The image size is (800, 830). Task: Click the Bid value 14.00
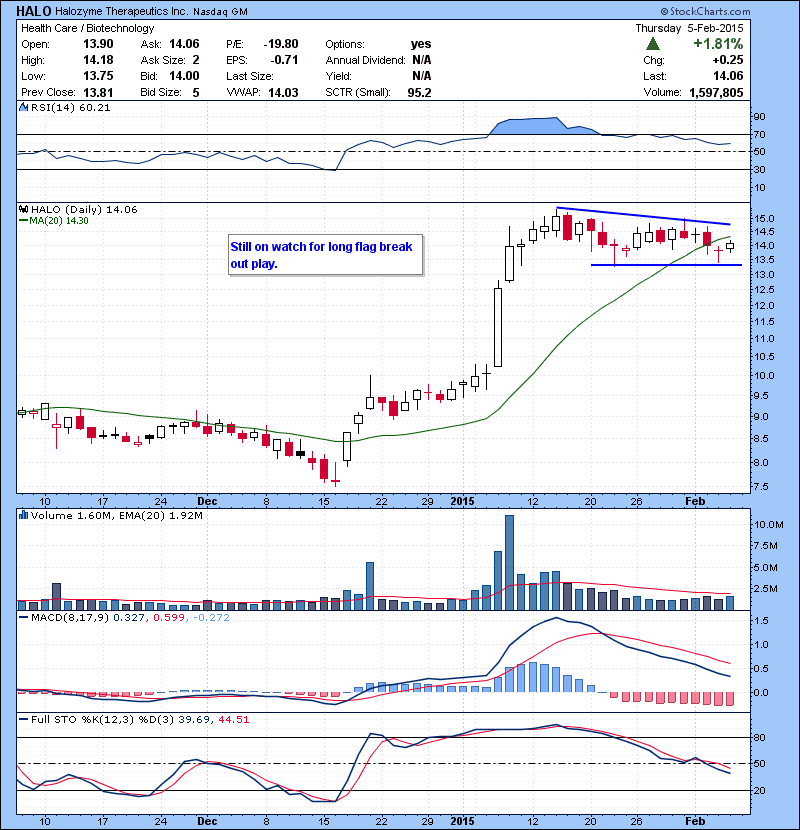[x=184, y=76]
